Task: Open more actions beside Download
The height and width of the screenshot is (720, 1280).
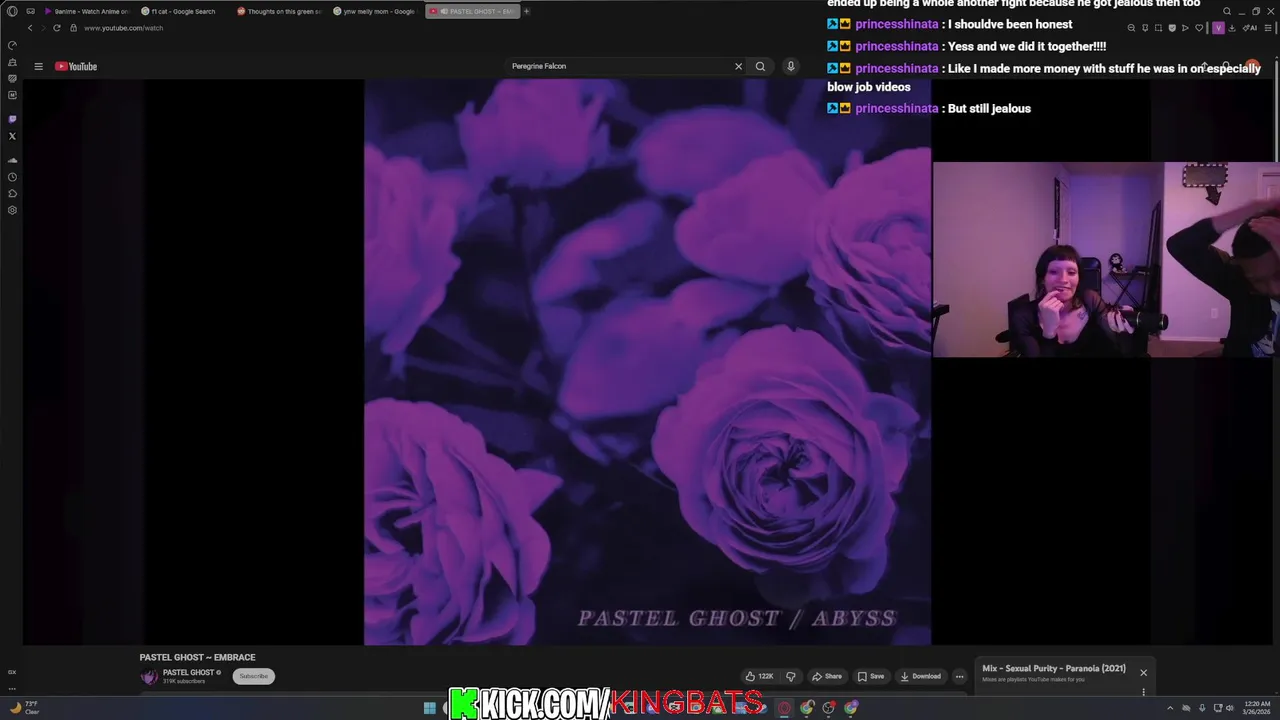Action: (x=959, y=676)
